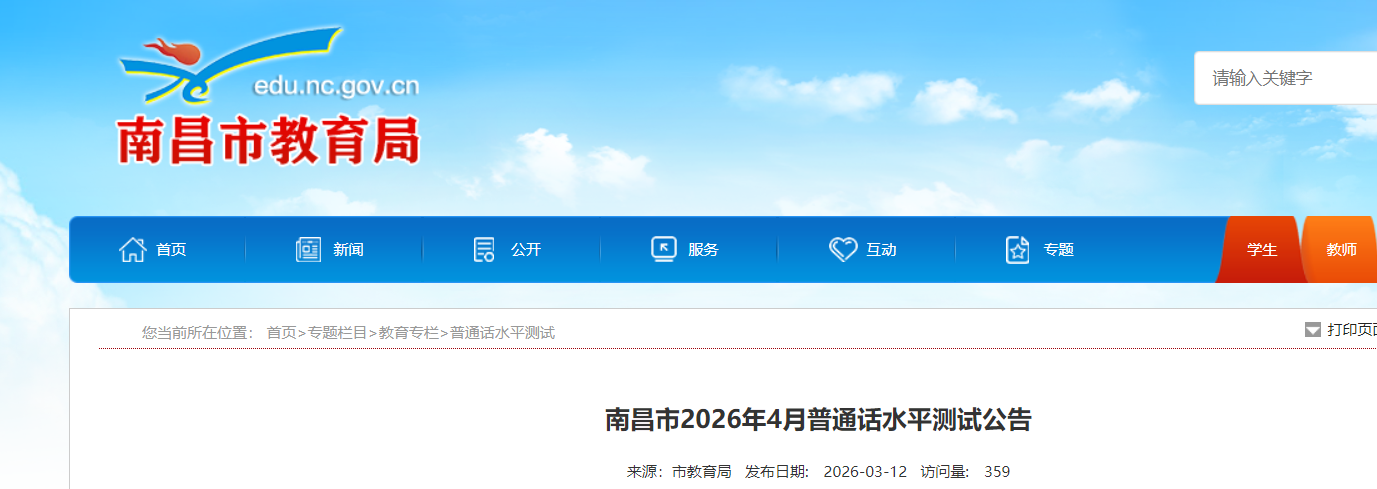Click the monitor icon beside 服务
Image resolution: width=1377 pixels, height=489 pixels.
(x=663, y=249)
